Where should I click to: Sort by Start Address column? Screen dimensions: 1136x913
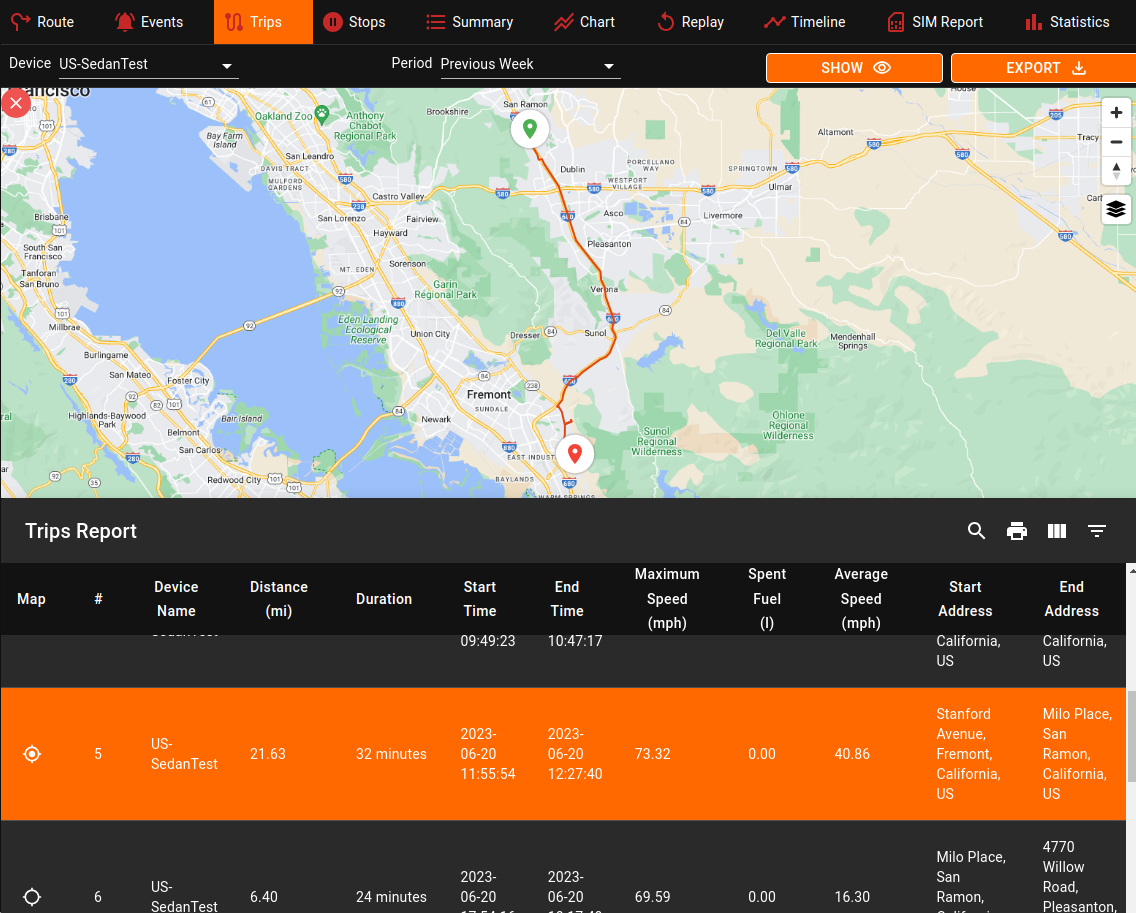tap(965, 599)
